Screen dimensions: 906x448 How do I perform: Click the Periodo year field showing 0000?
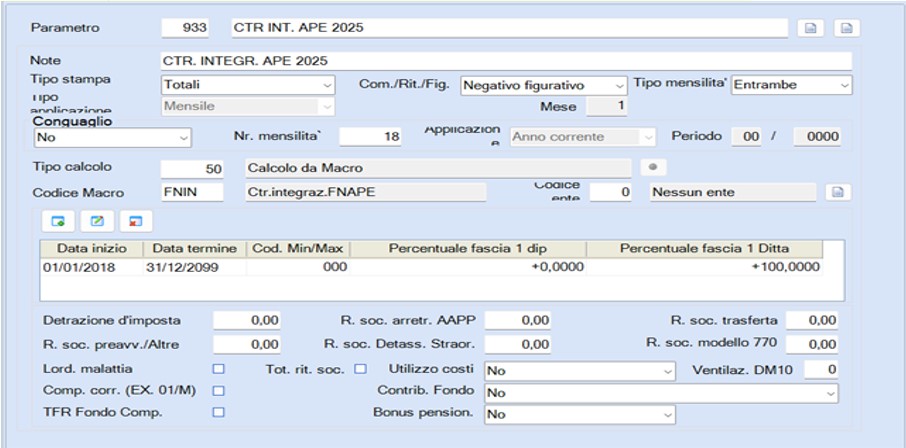(817, 137)
